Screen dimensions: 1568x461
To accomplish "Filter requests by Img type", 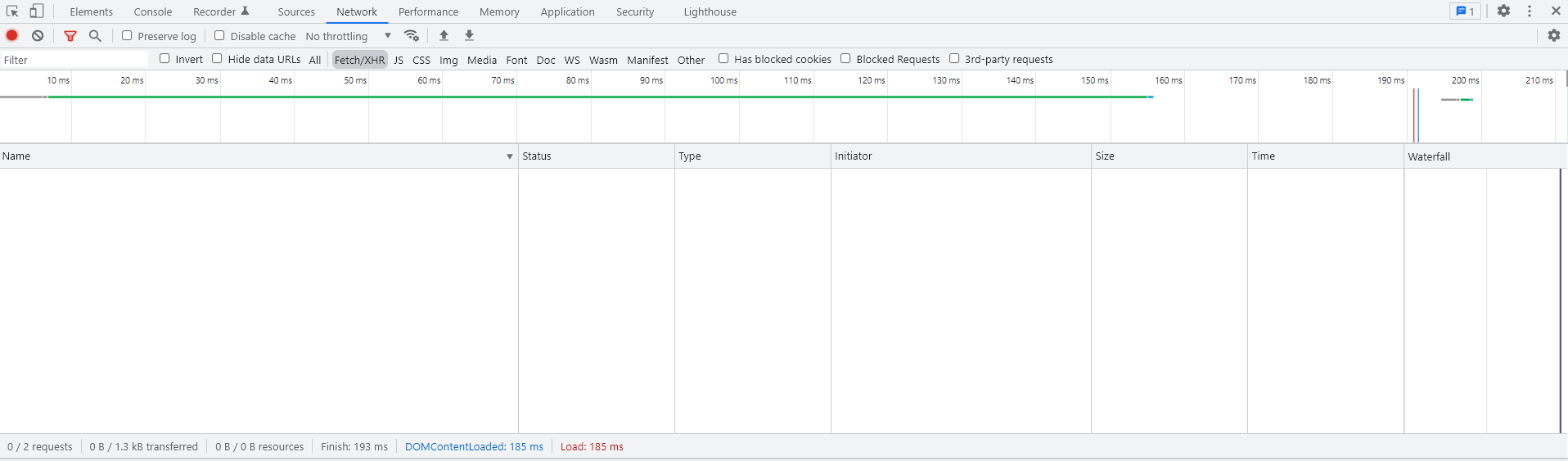I will click(448, 60).
